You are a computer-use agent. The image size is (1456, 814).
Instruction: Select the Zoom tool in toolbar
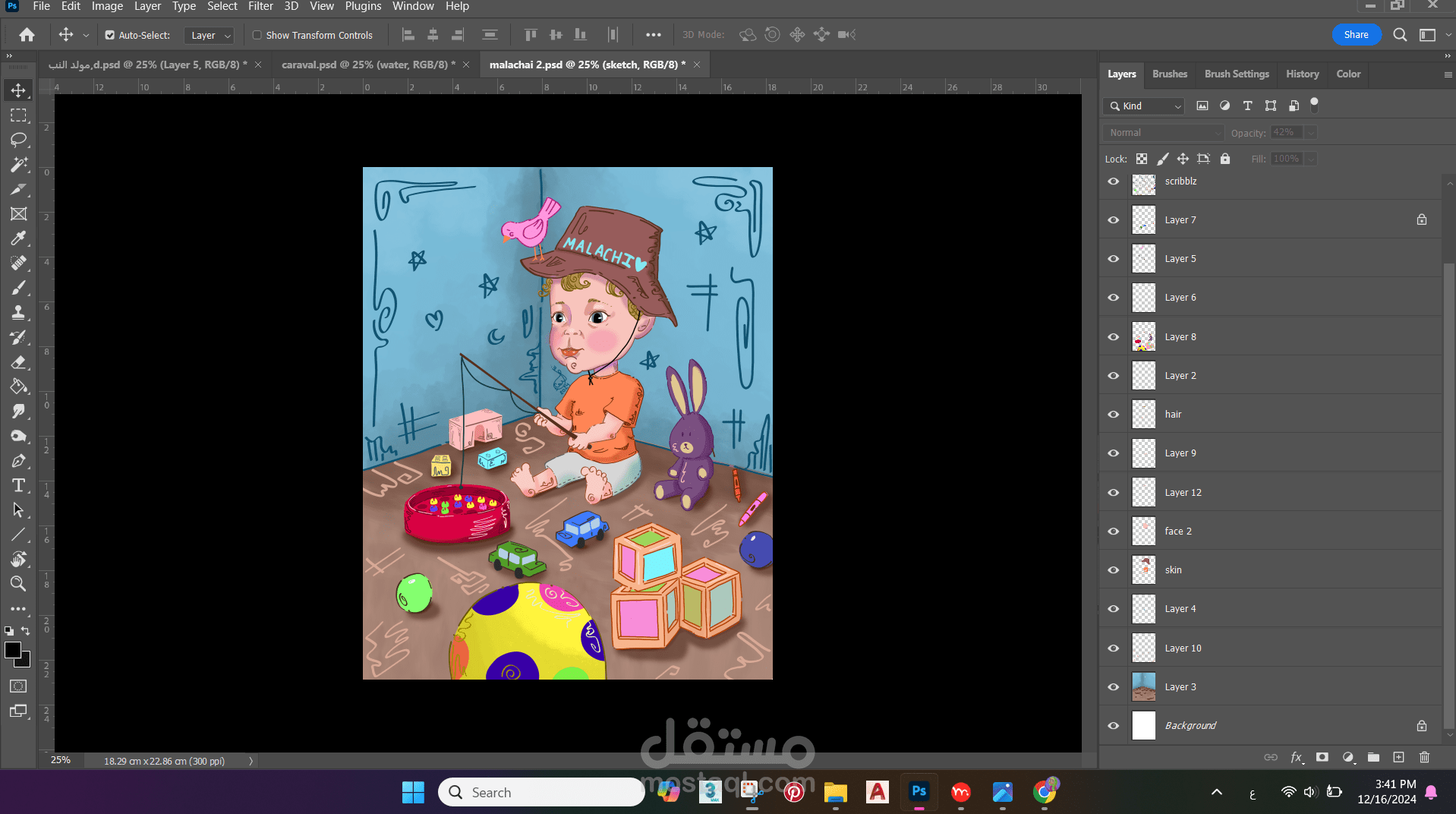tap(18, 583)
